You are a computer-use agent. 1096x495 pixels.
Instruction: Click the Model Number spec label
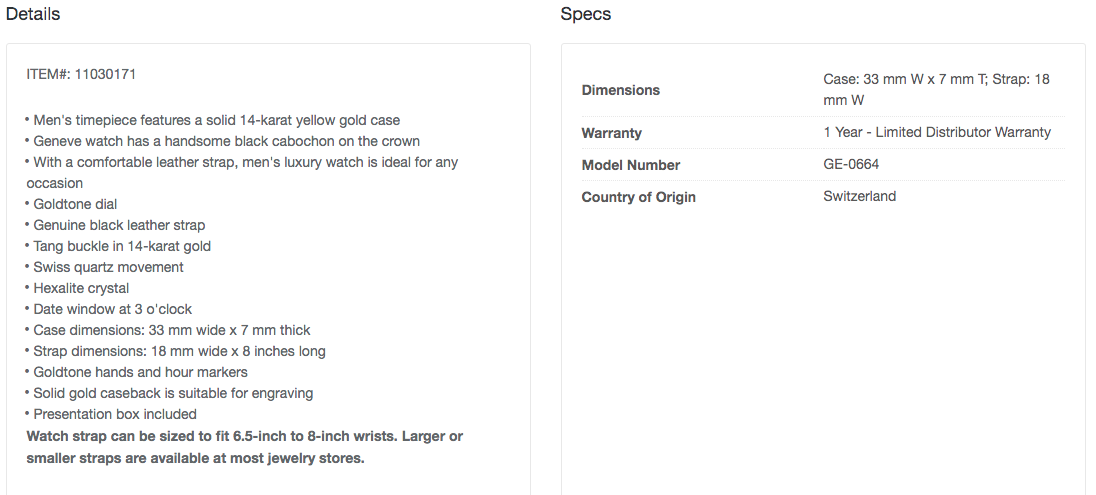(x=630, y=165)
